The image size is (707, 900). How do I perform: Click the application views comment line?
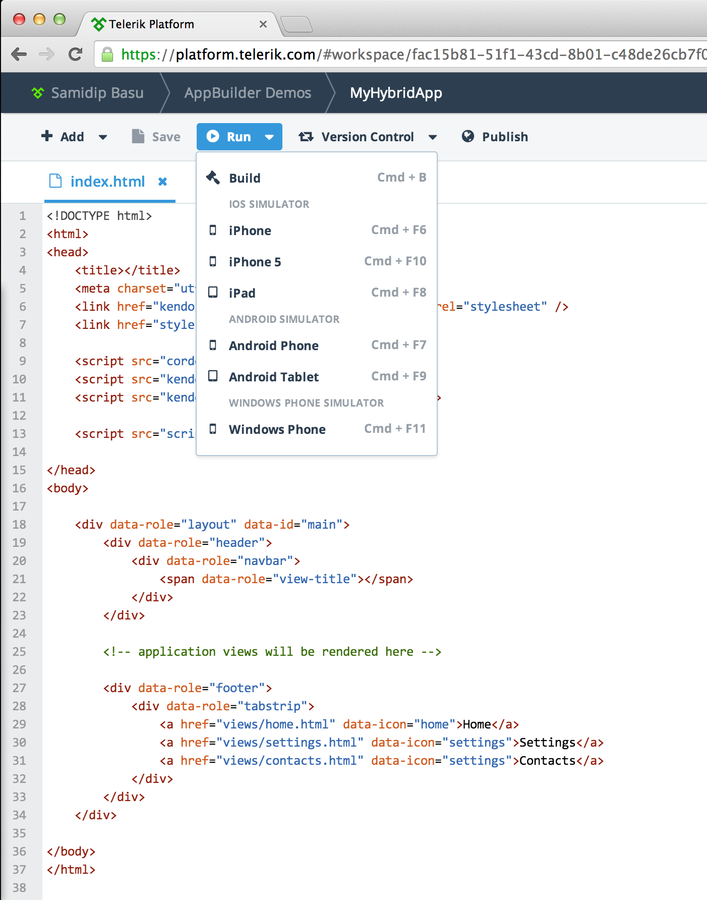(x=272, y=651)
